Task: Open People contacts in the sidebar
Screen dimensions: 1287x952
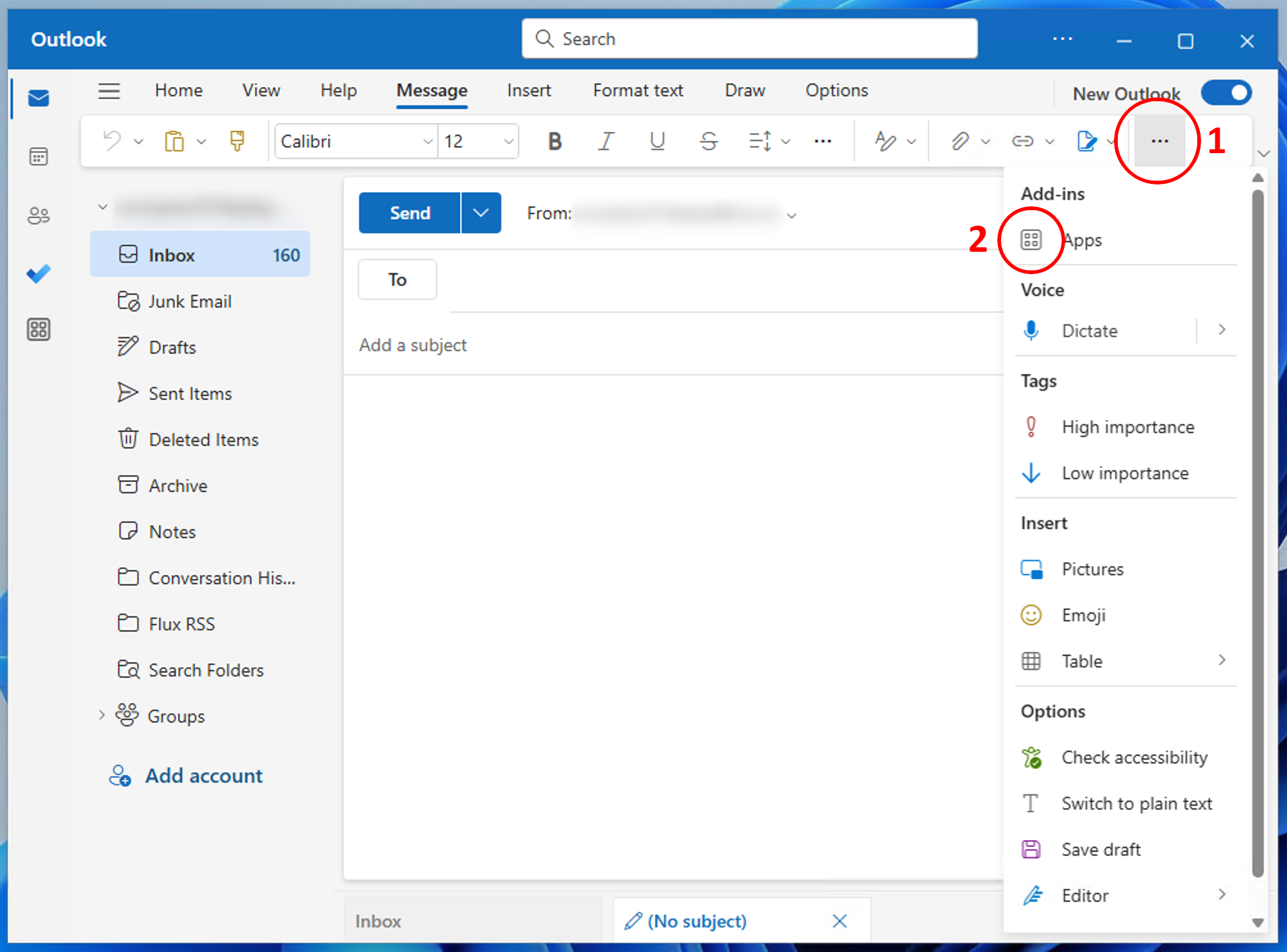Action: [x=38, y=215]
